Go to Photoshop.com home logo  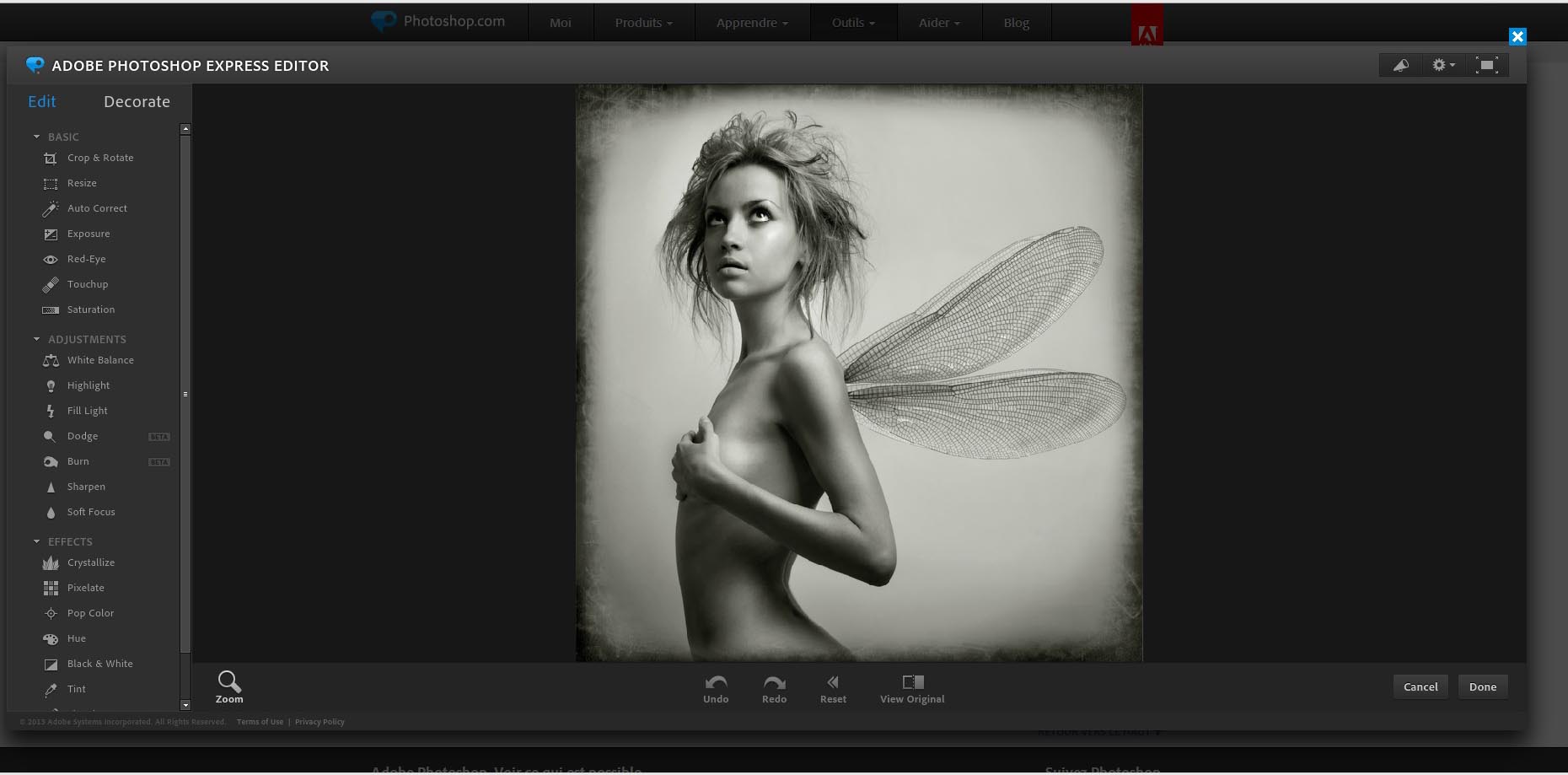[x=438, y=21]
